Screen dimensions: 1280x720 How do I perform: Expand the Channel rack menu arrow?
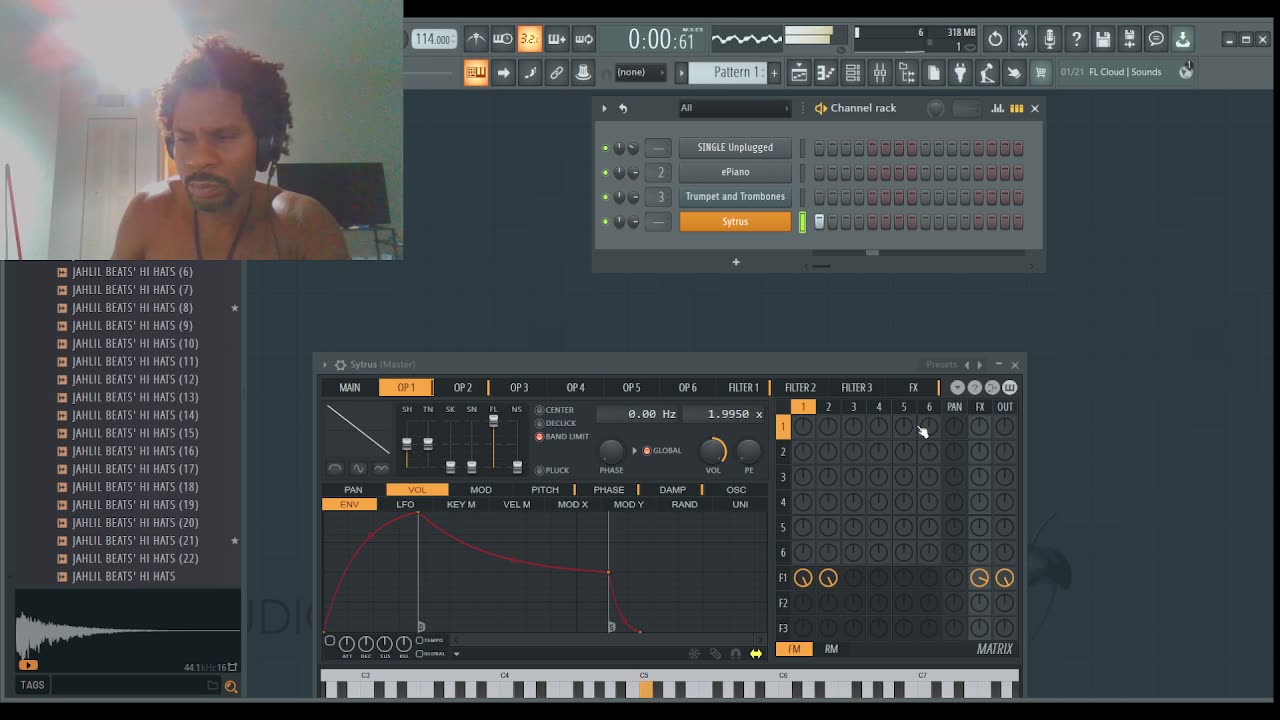click(x=604, y=108)
